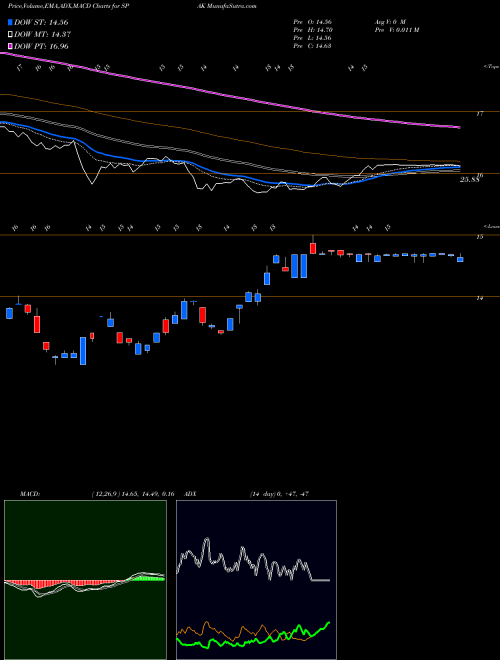The image size is (500, 660).
Task: Click the chart title 'Price,Volume,EMA,ADX,MACD Charts'
Action: click(59, 6)
